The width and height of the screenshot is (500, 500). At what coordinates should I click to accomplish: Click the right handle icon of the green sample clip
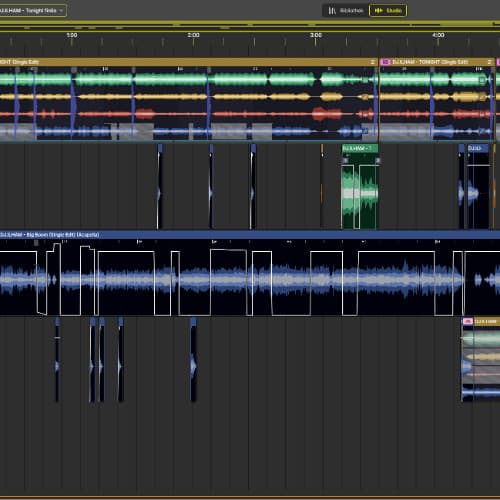[x=378, y=161]
